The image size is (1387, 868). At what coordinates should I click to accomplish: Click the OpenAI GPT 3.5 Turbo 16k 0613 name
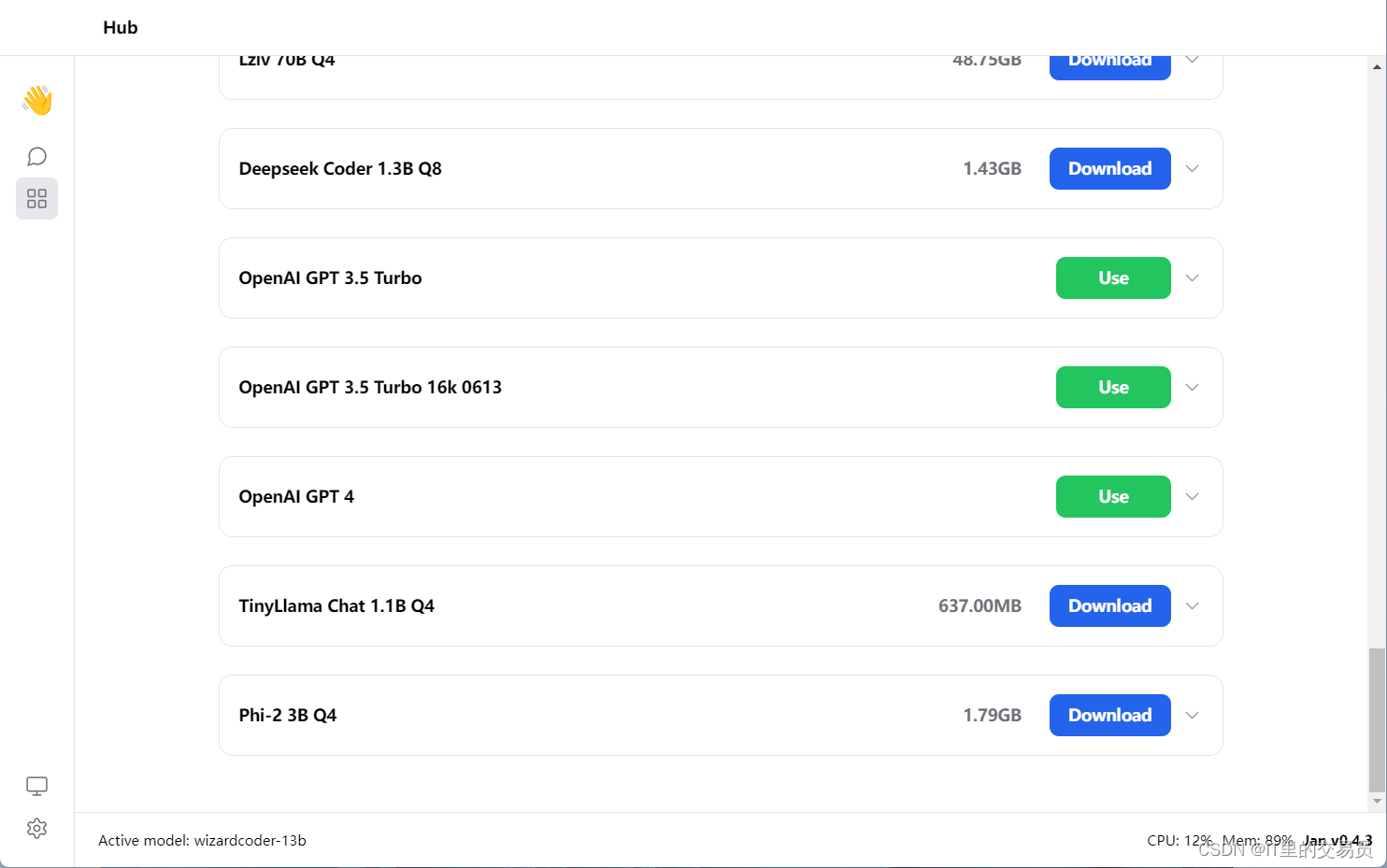[370, 388]
